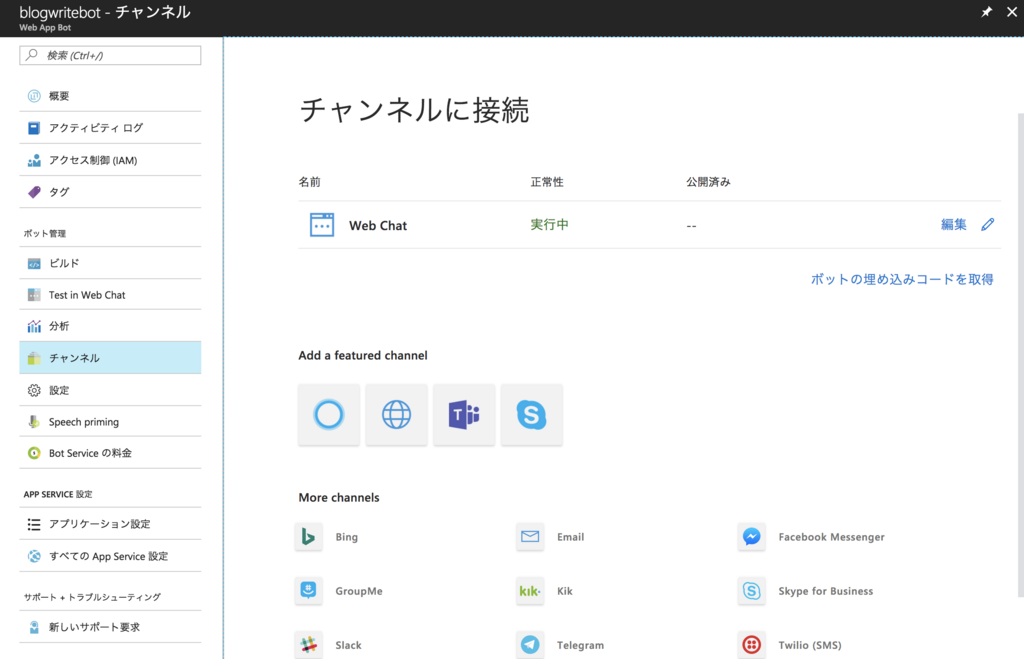Open アクティビティ ログ in the sidebar
This screenshot has height=659, width=1024.
pyautogui.click(x=110, y=128)
